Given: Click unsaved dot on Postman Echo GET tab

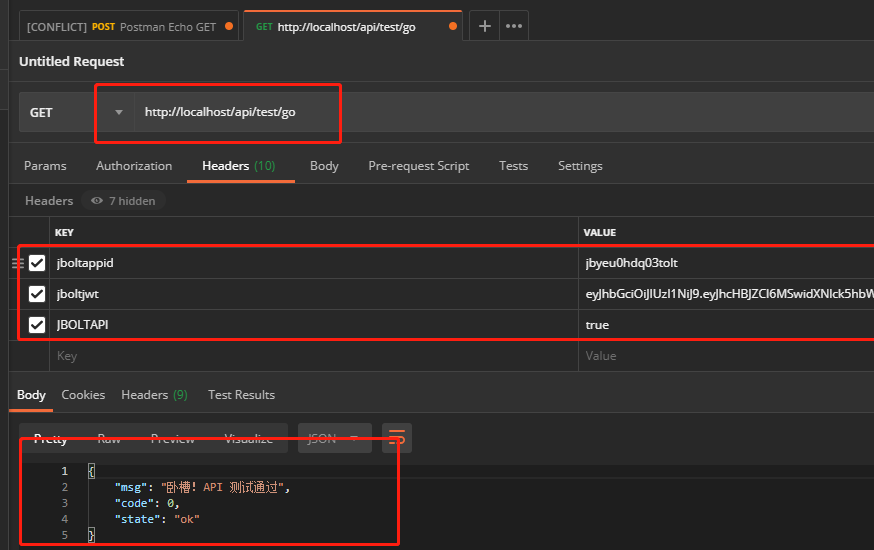Looking at the screenshot, I should 230,27.
